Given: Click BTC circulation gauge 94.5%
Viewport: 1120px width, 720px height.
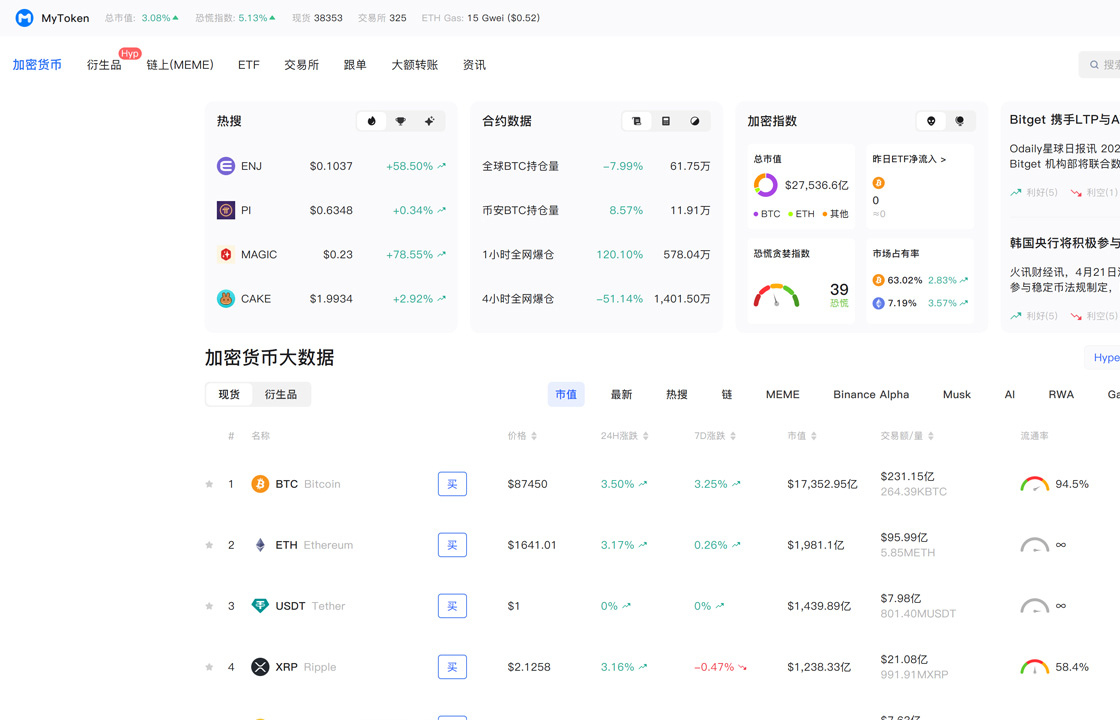Looking at the screenshot, I should (x=1034, y=484).
